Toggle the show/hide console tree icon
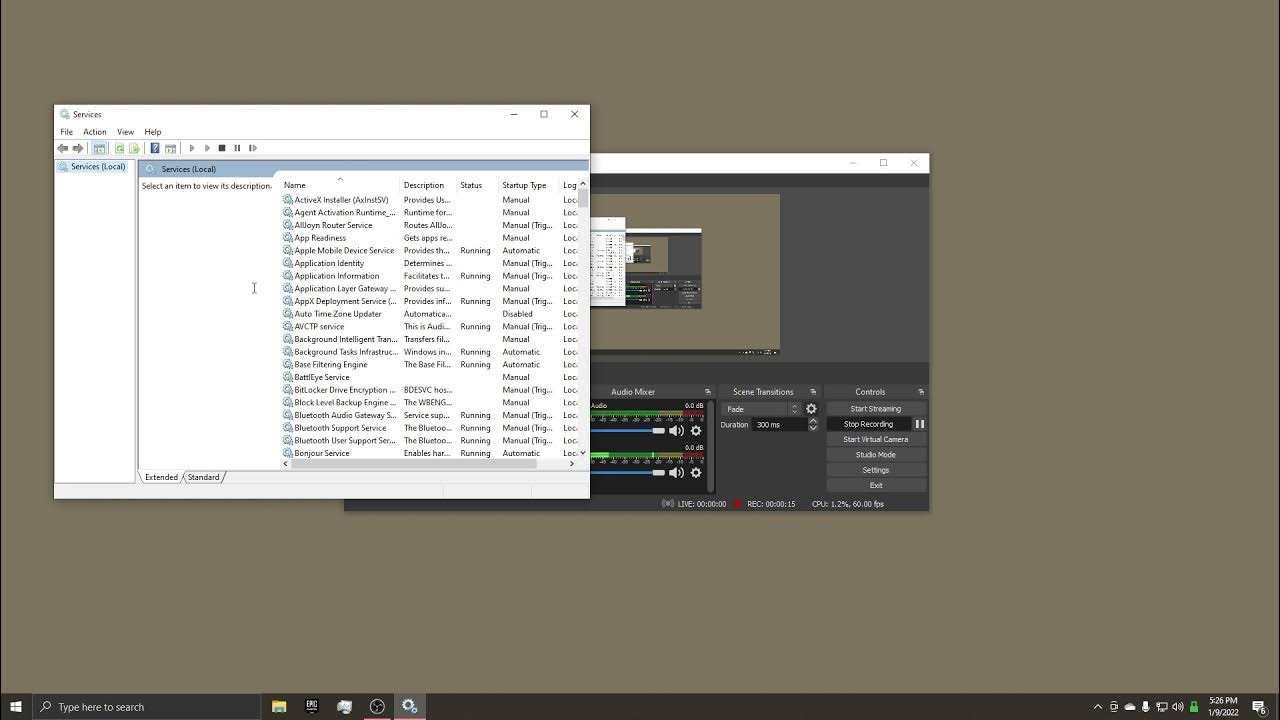The image size is (1280, 720). (x=99, y=148)
